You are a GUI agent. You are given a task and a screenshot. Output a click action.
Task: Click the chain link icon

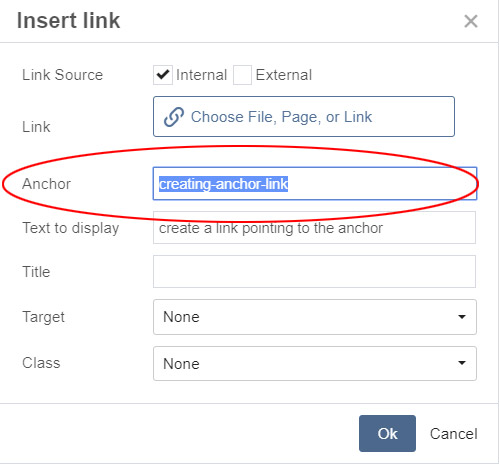174,117
